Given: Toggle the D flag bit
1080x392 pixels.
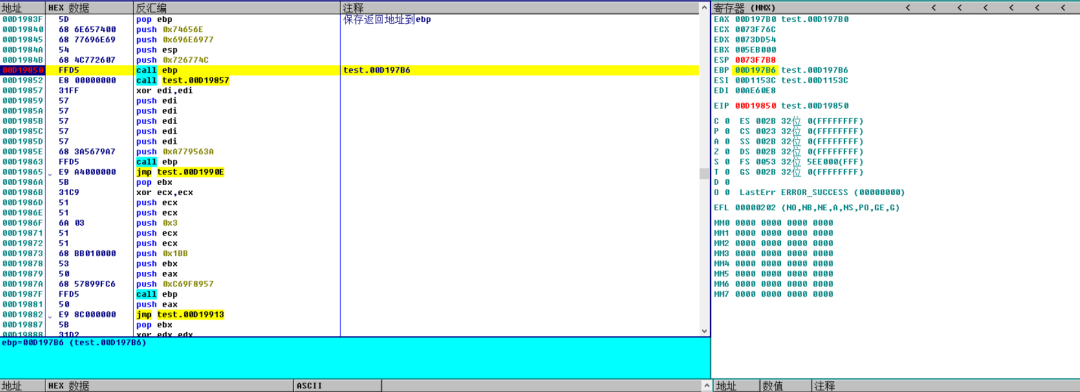Looking at the screenshot, I should 727,182.
